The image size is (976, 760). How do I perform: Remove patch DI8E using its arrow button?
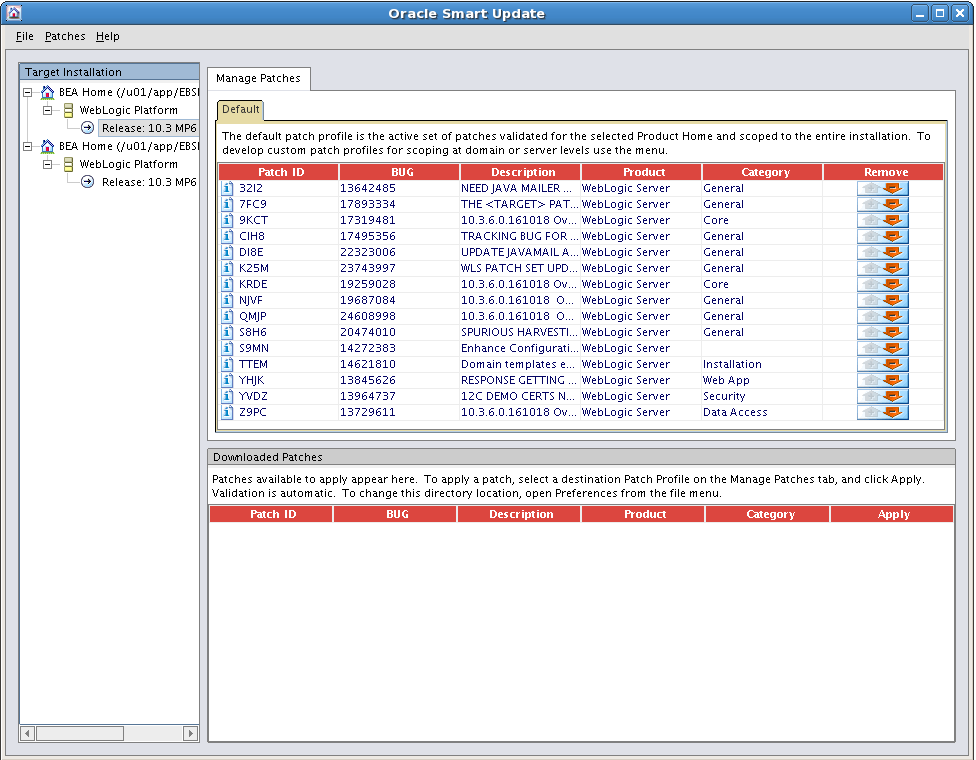883,252
